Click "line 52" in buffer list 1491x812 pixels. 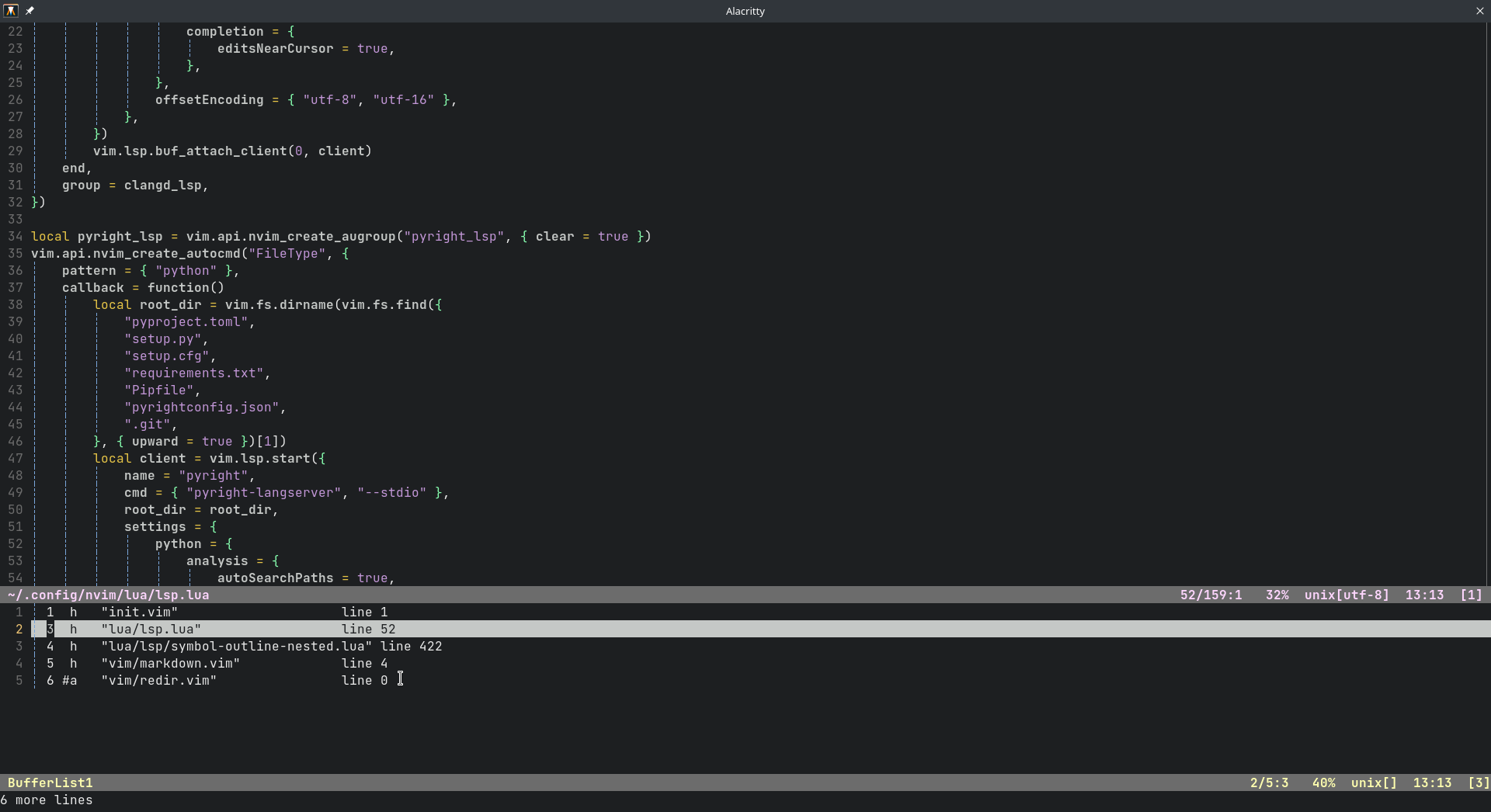368,629
